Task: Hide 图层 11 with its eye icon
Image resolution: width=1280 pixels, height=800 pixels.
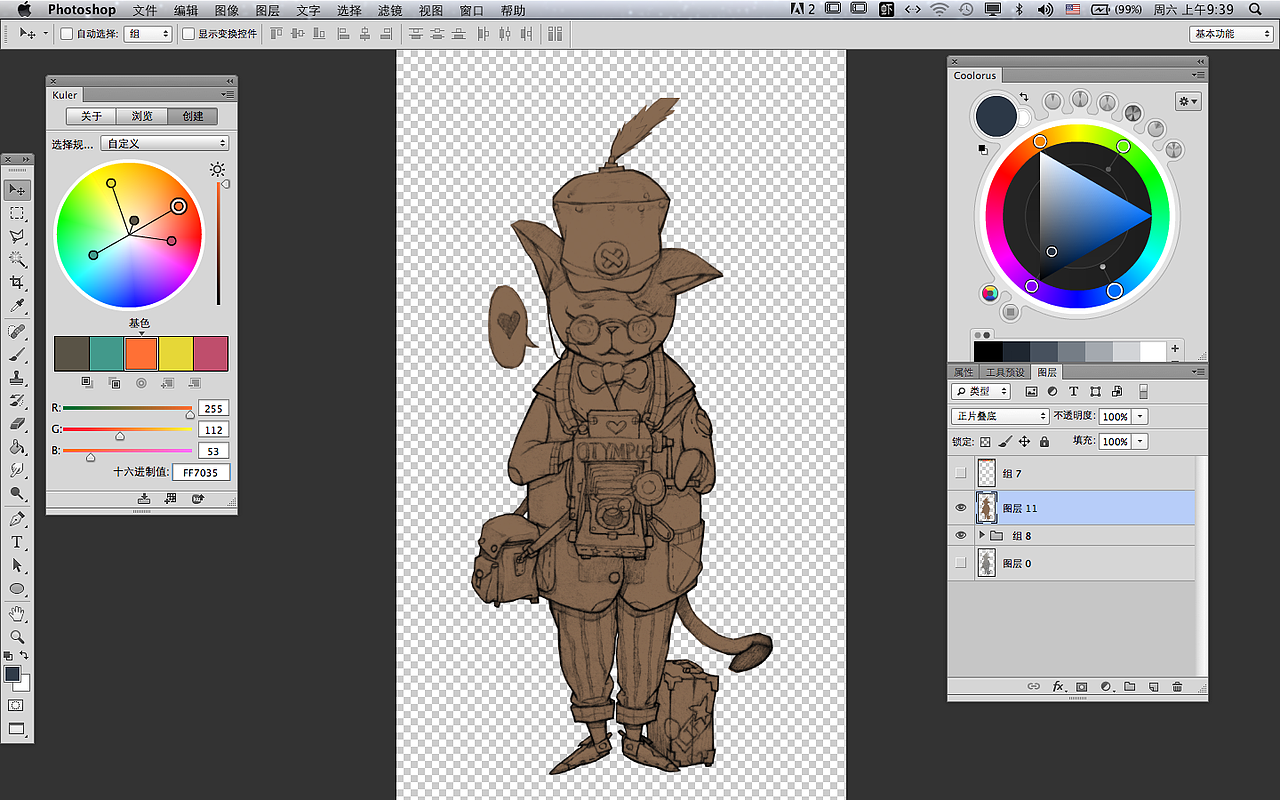Action: point(961,508)
